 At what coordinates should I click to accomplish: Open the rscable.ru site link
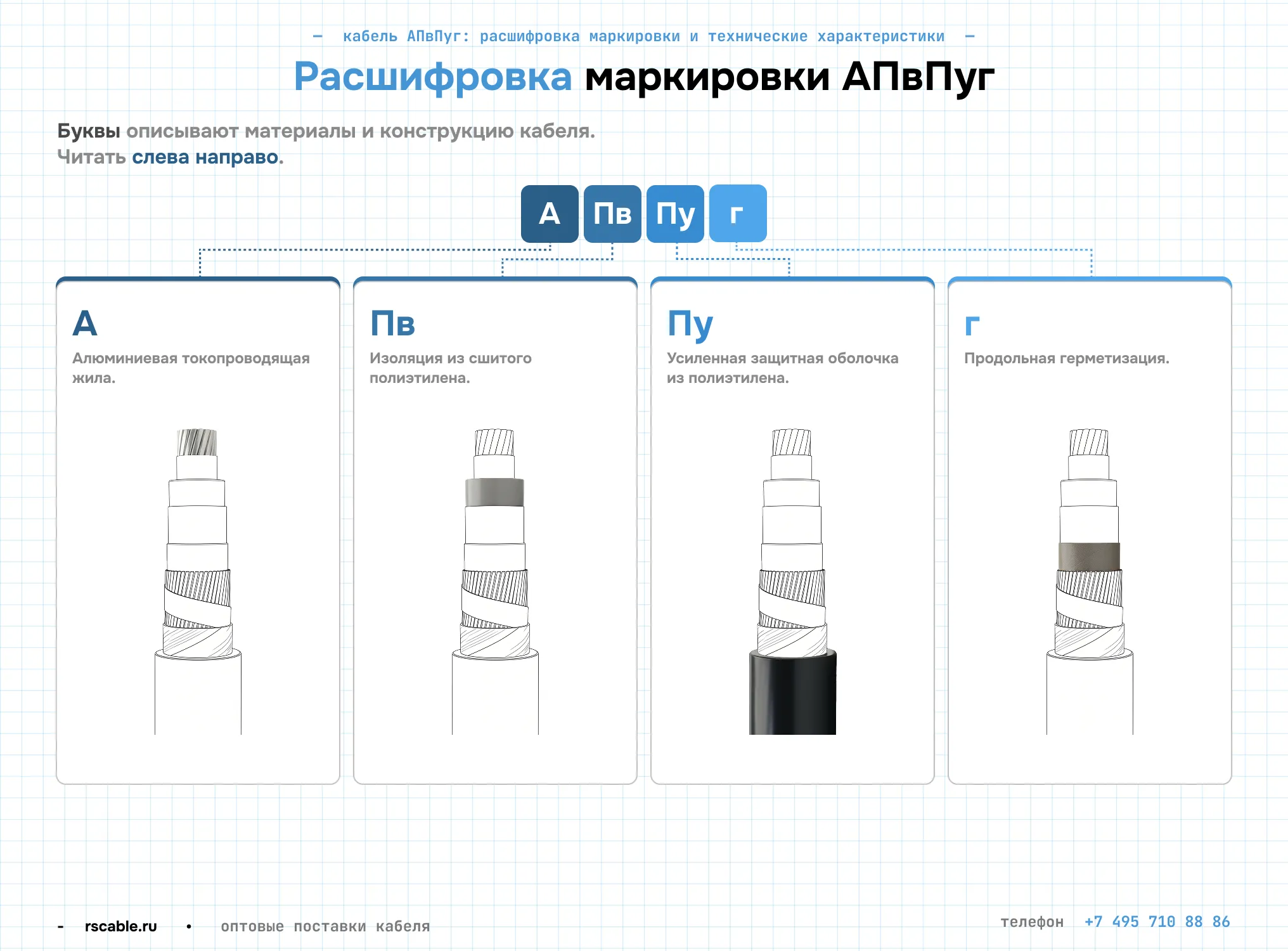[x=120, y=926]
